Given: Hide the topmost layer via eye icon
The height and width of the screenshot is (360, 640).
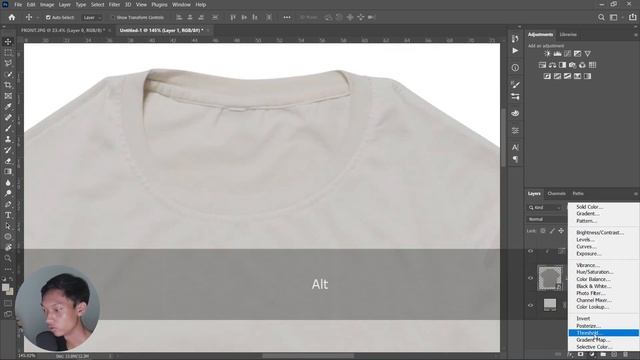Looking at the screenshot, I should [x=531, y=251].
